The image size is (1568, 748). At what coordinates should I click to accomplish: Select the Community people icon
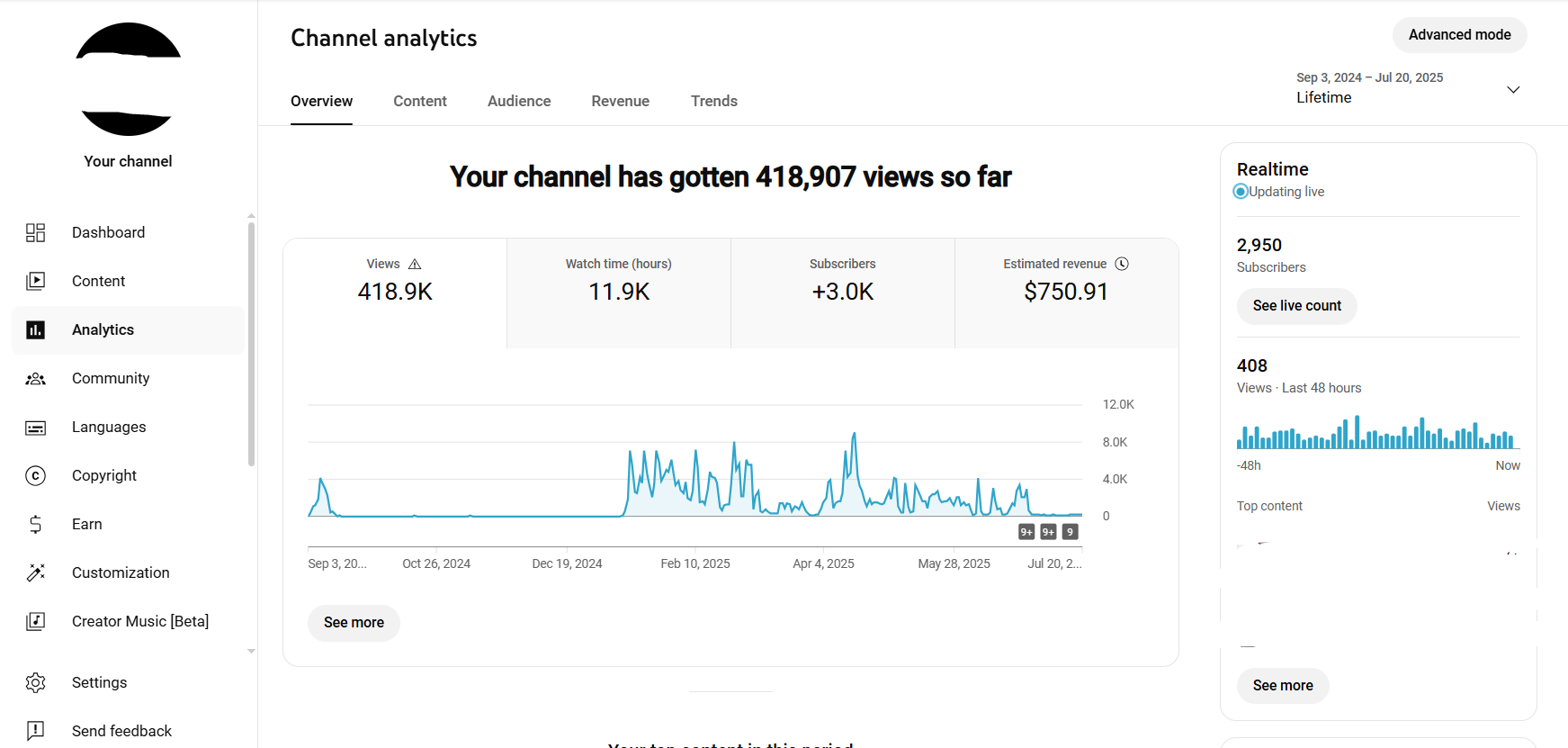click(x=35, y=379)
